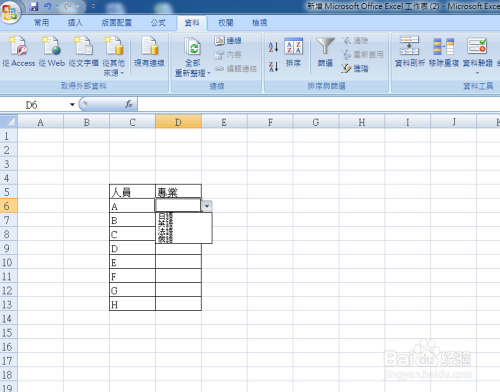This screenshot has width=500, height=392.
Task: Switch to the Insert ribbon tab
Action: point(75,23)
